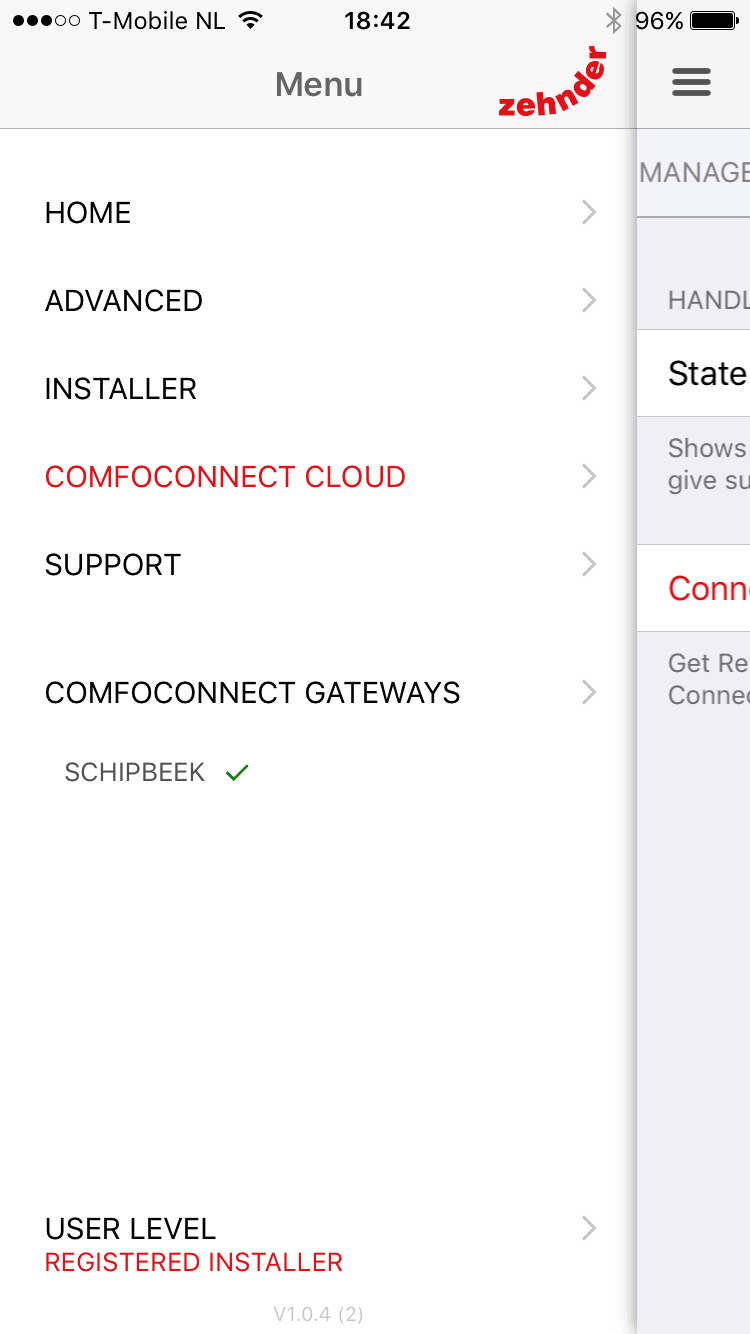
Task: Open the SUPPORT menu item
Action: pyautogui.click(x=113, y=565)
